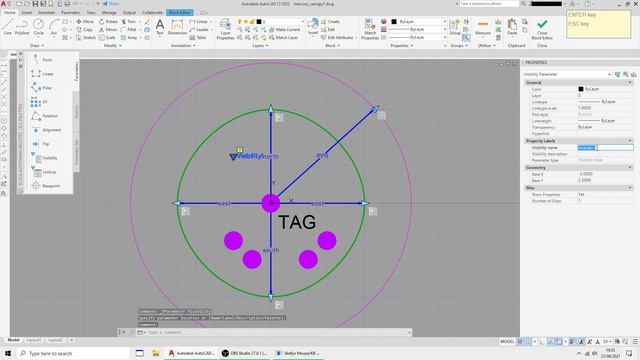Viewport: 640px width, 360px height.
Task: Add a Polar parameter from the palette
Action: point(42,88)
